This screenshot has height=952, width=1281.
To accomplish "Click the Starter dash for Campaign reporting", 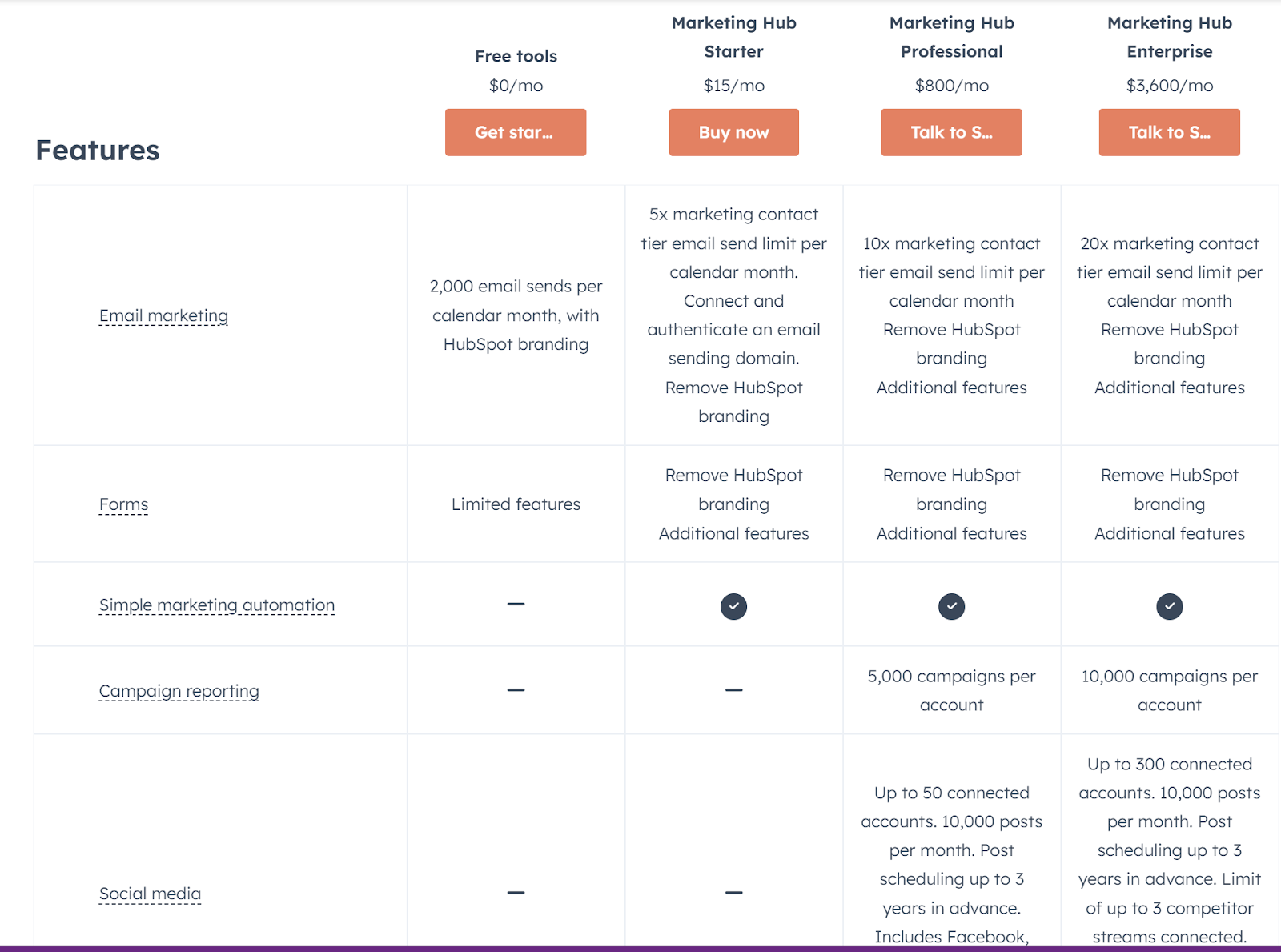I will pyautogui.click(x=733, y=689).
